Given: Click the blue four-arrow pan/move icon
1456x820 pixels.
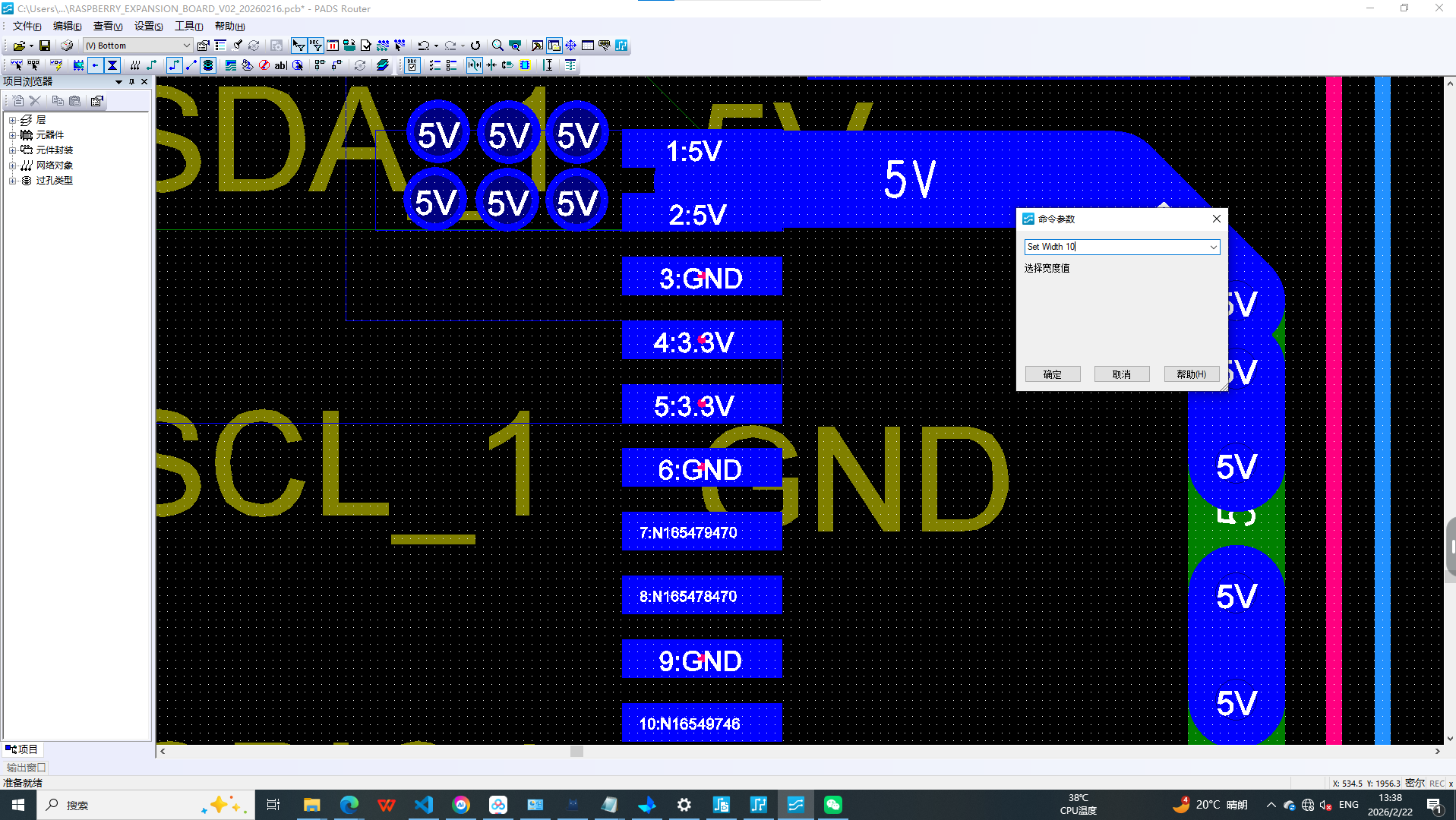Looking at the screenshot, I should [570, 46].
